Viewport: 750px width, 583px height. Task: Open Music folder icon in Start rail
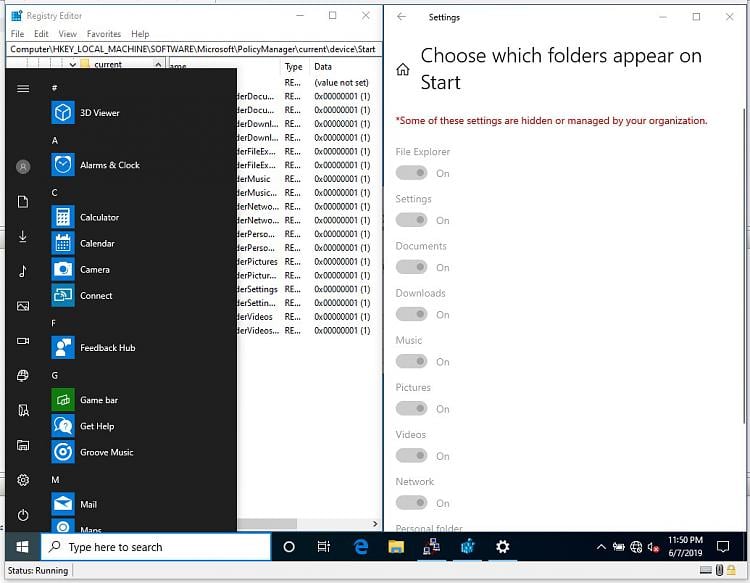23,271
